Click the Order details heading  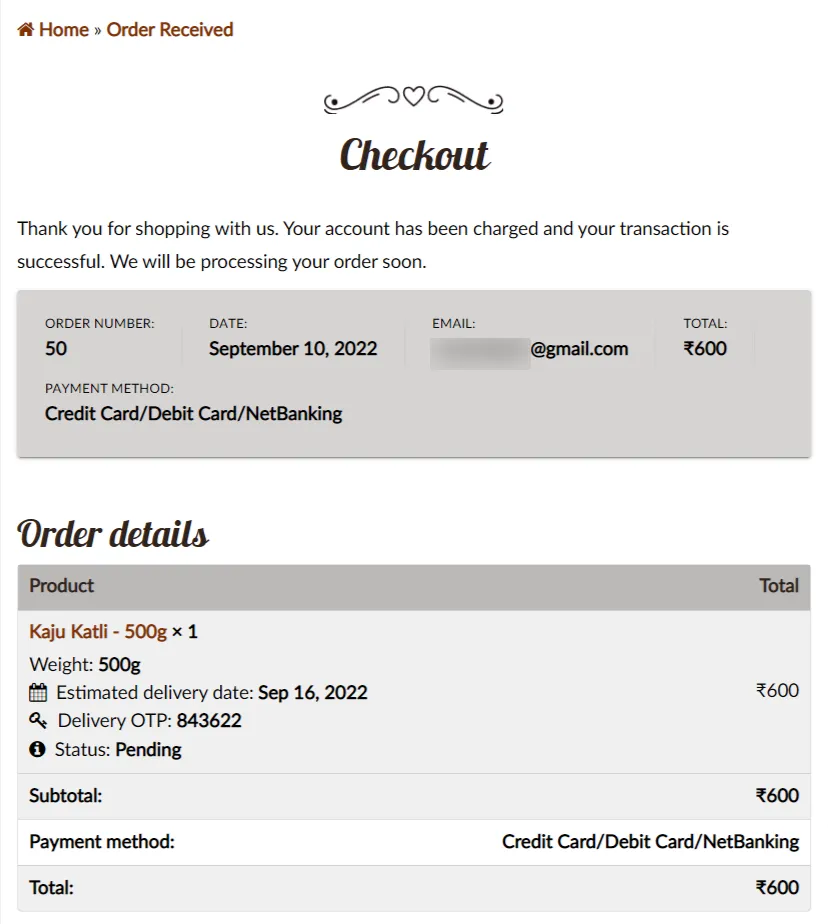pyautogui.click(x=113, y=534)
